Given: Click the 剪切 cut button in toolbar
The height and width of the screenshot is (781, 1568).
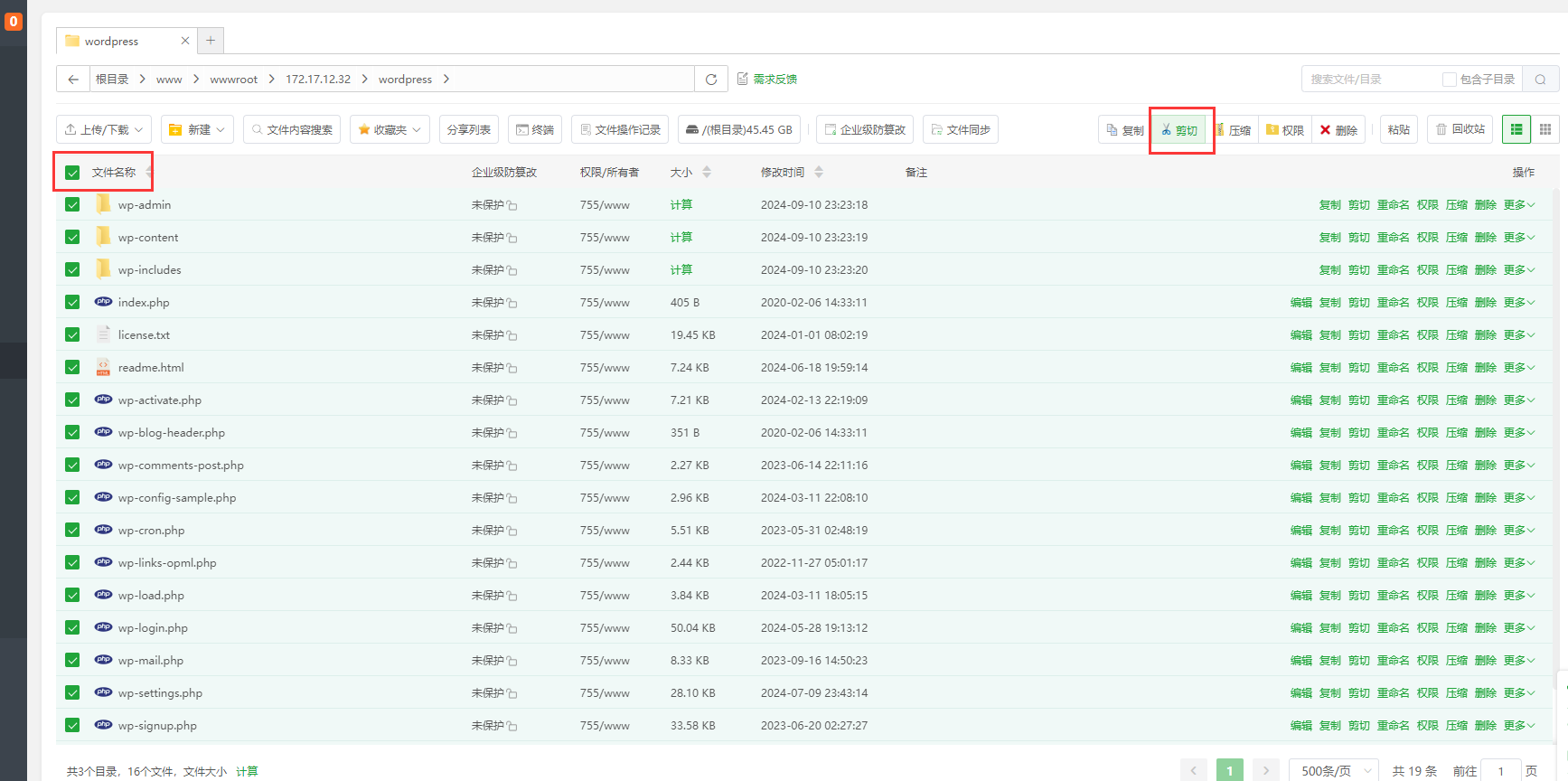Looking at the screenshot, I should [x=1179, y=130].
